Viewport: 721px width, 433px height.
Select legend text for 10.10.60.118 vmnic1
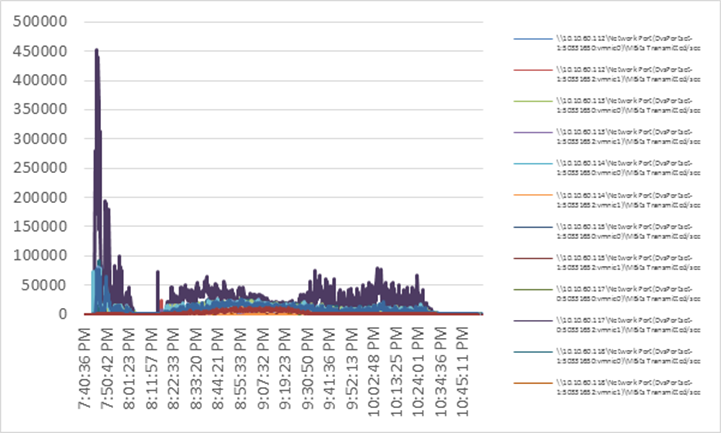coord(628,388)
